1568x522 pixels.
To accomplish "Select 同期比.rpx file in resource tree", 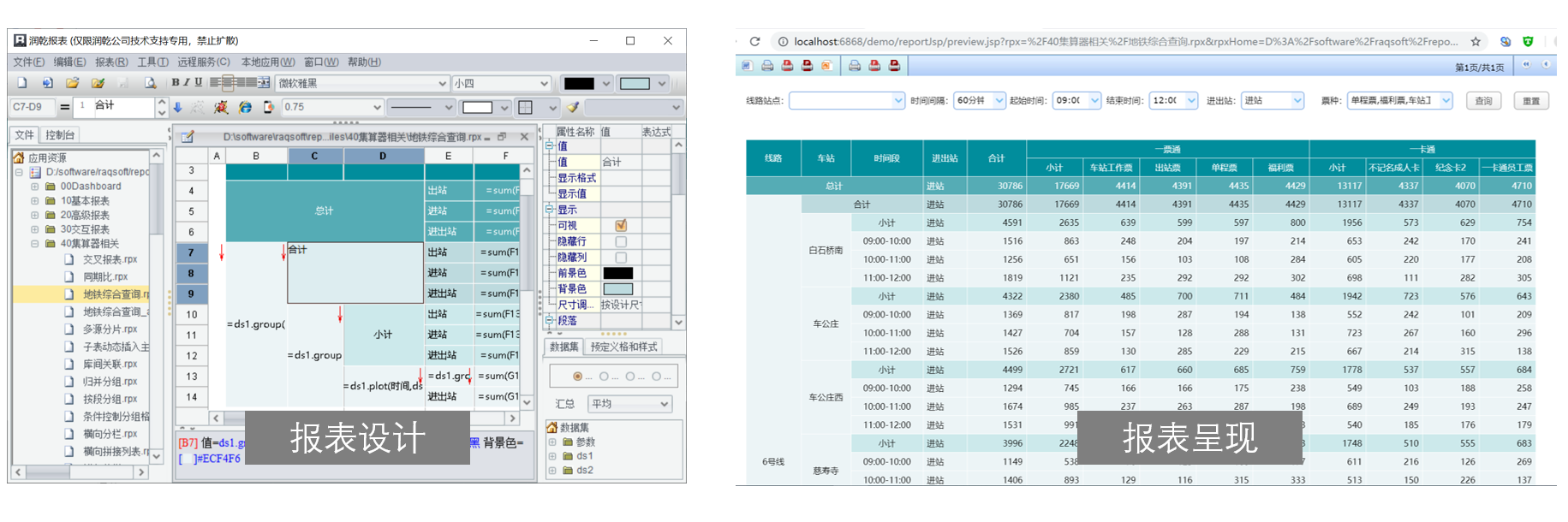I will click(105, 276).
